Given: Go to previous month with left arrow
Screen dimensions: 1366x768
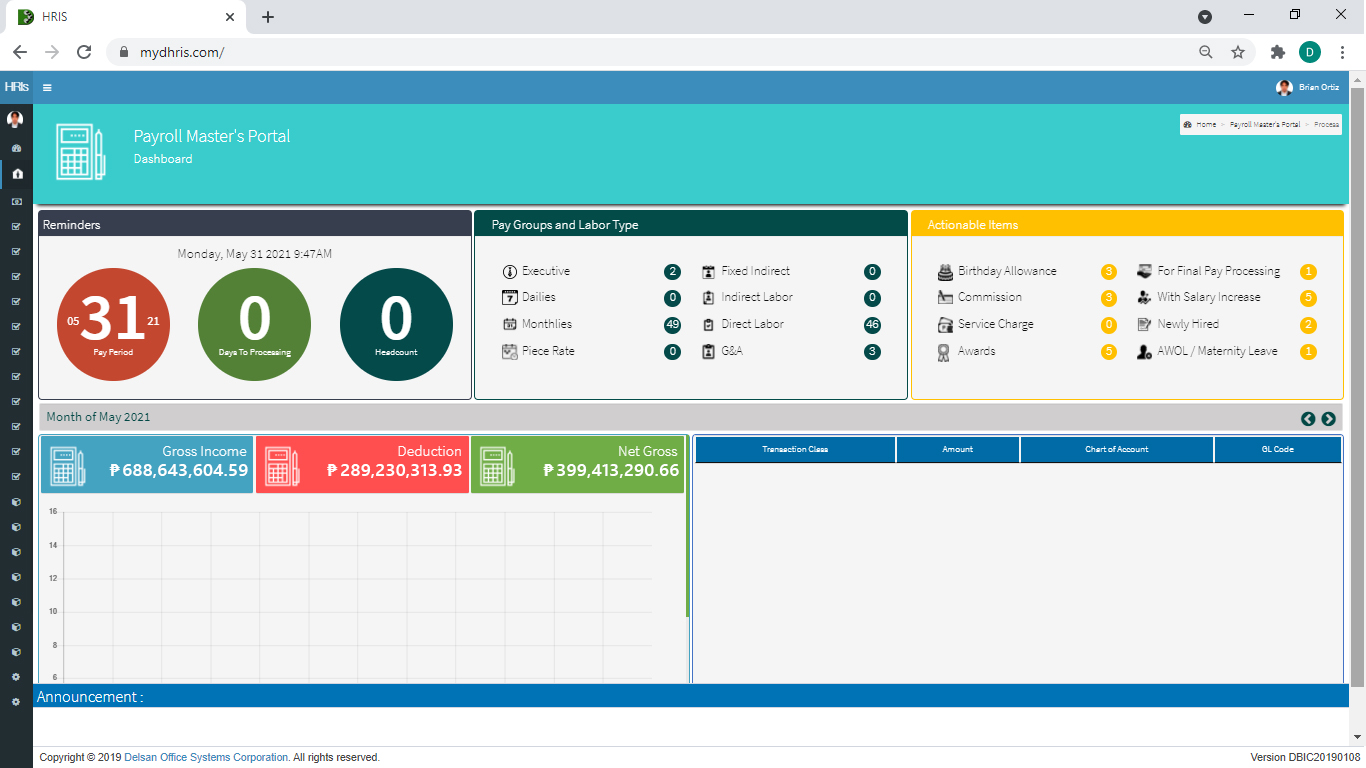Looking at the screenshot, I should coord(1308,419).
